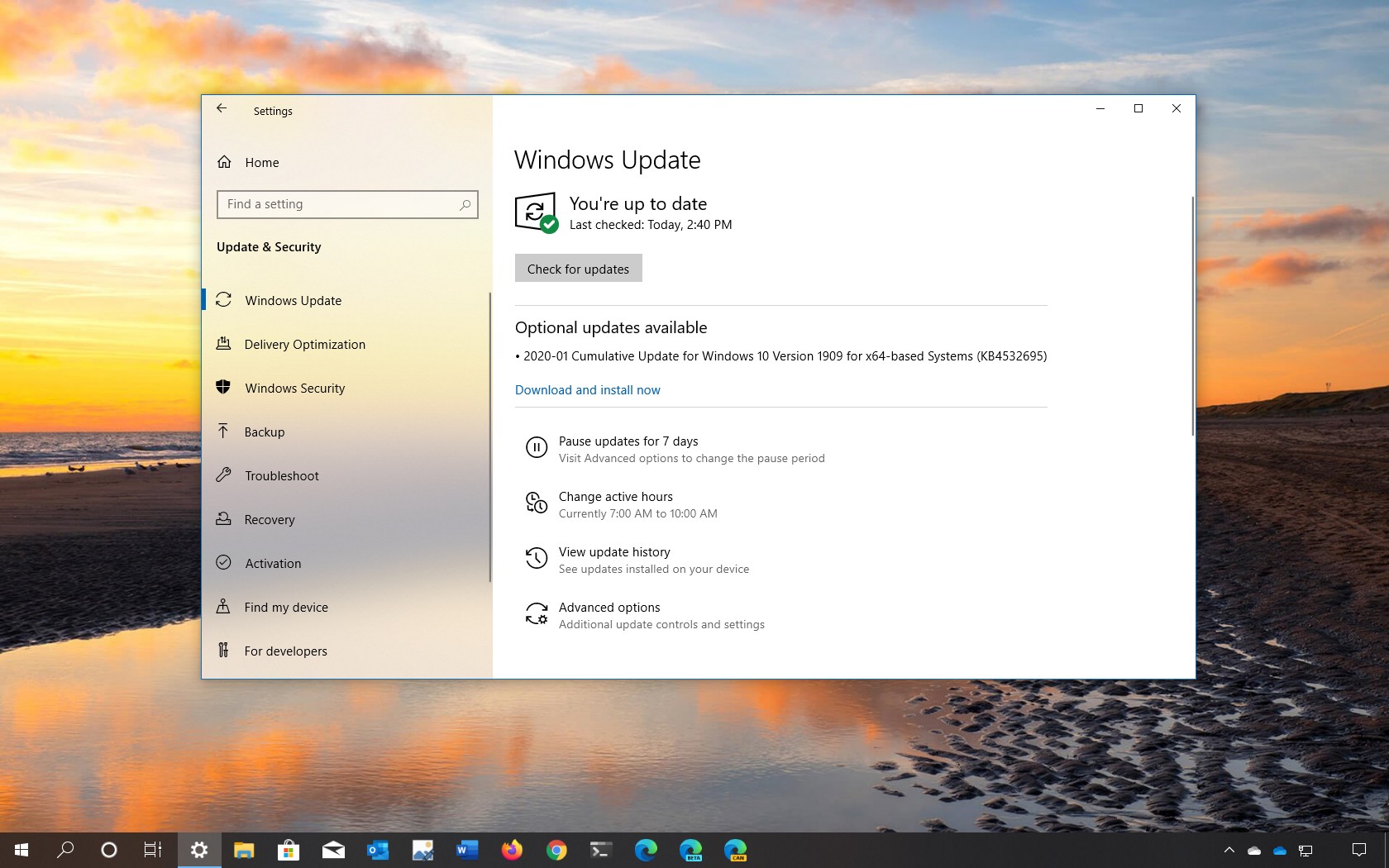Screen dimensions: 1389x868
Task: Click the Advanced options gear-arrows icon
Action: [537, 613]
